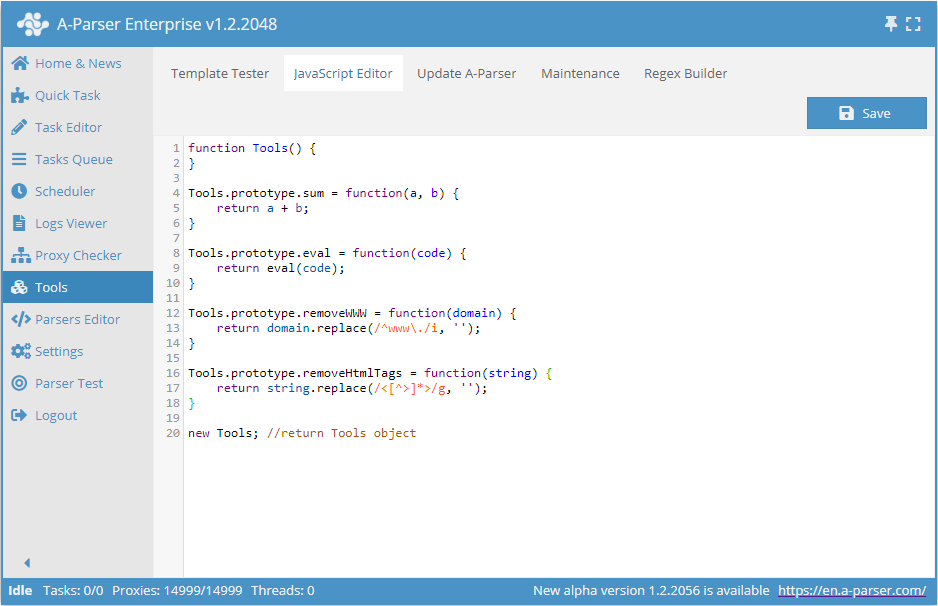The height and width of the screenshot is (606, 938).
Task: Select the Proxy Checker icon
Action: 20,255
